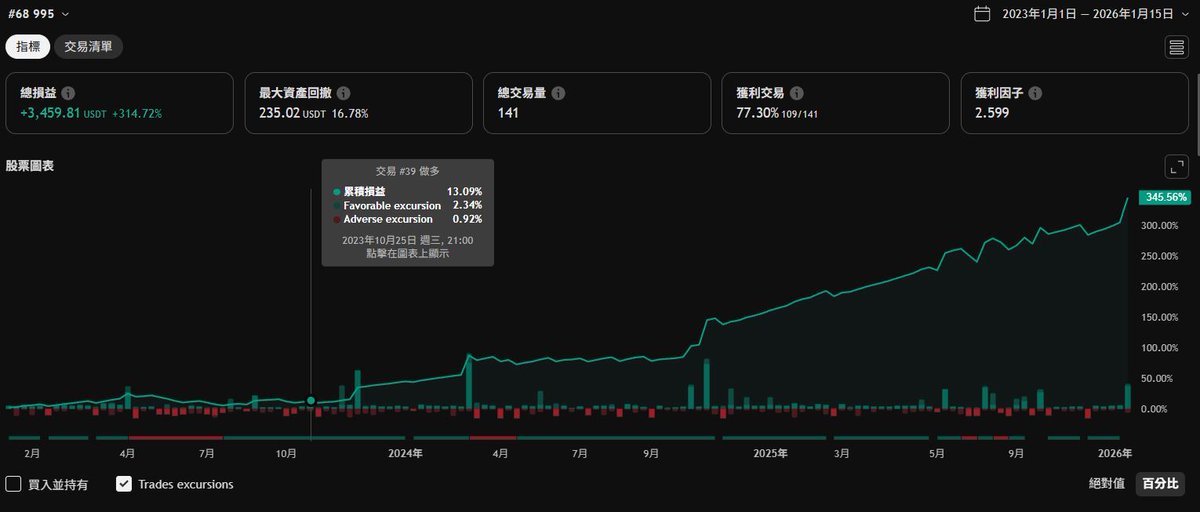Click the 2025年 time axis label
1200x512 pixels.
pos(771,453)
